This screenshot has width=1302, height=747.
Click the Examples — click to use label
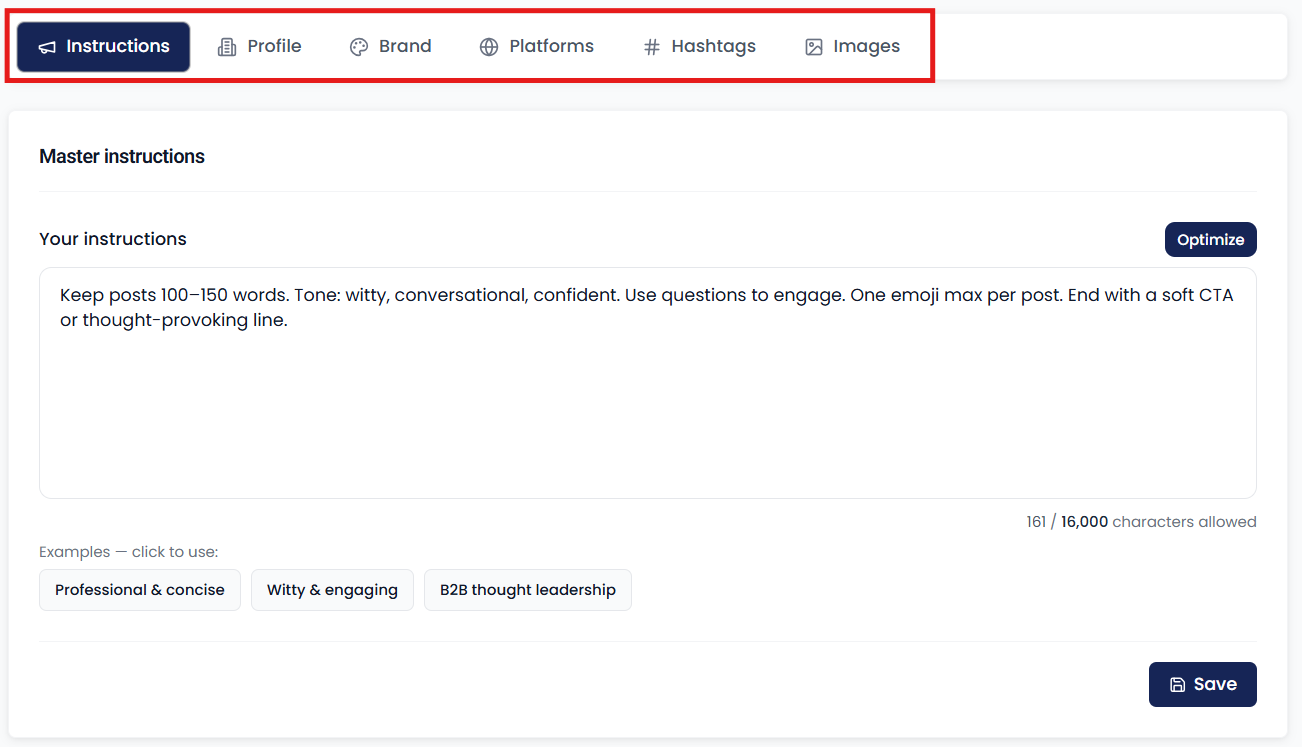pyautogui.click(x=128, y=552)
